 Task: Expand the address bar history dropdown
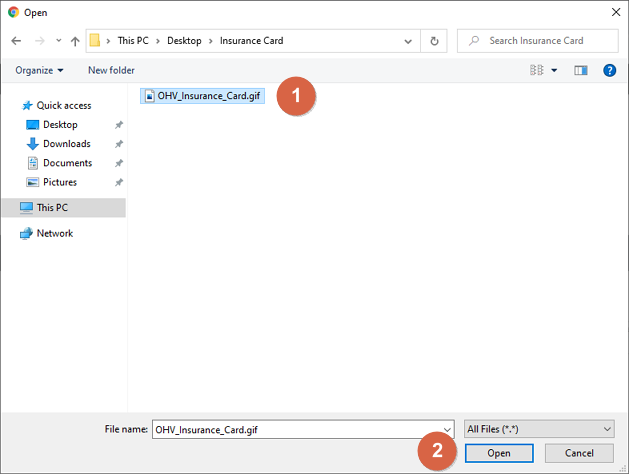(409, 41)
